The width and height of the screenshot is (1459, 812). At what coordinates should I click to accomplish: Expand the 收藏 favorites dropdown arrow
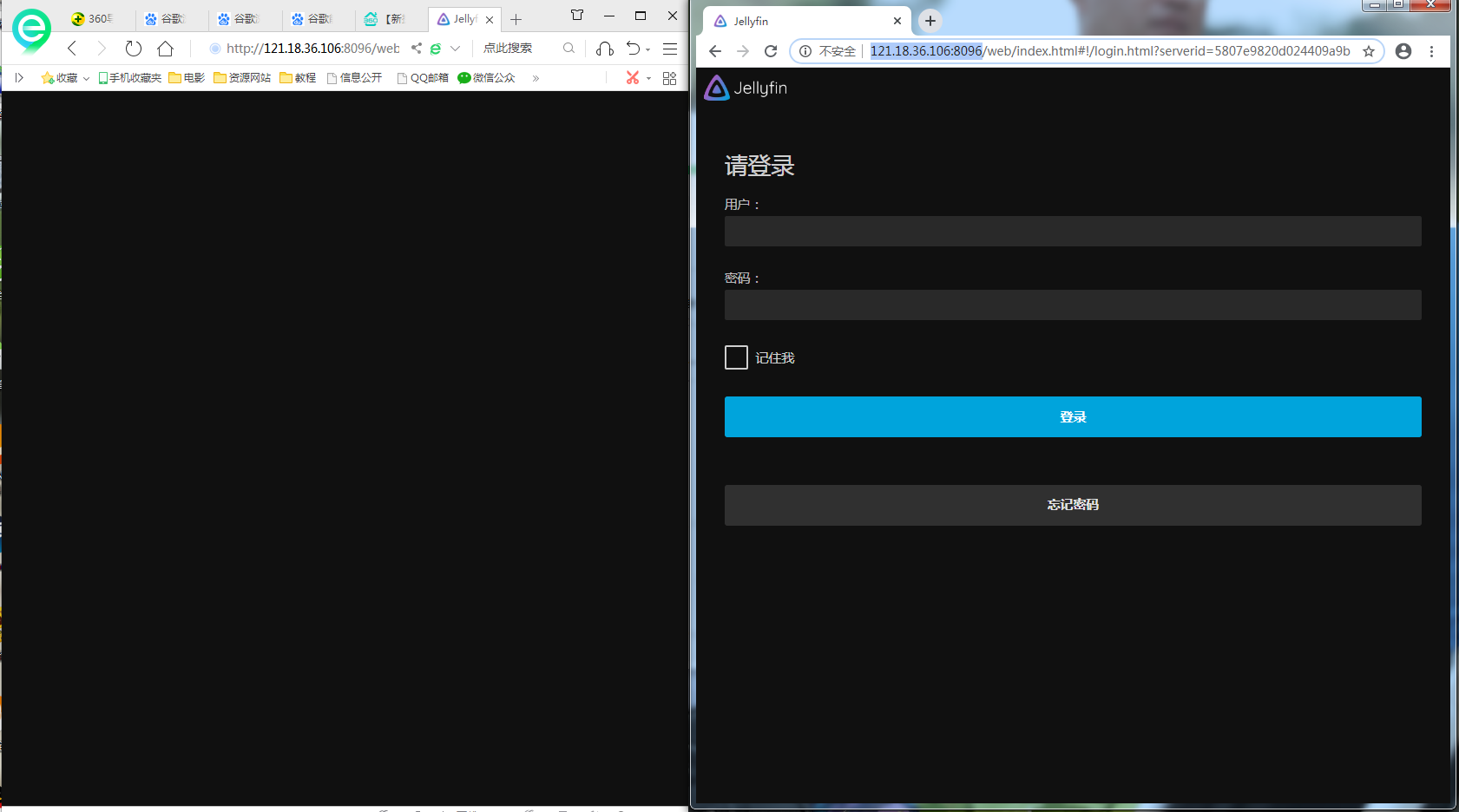[x=86, y=79]
